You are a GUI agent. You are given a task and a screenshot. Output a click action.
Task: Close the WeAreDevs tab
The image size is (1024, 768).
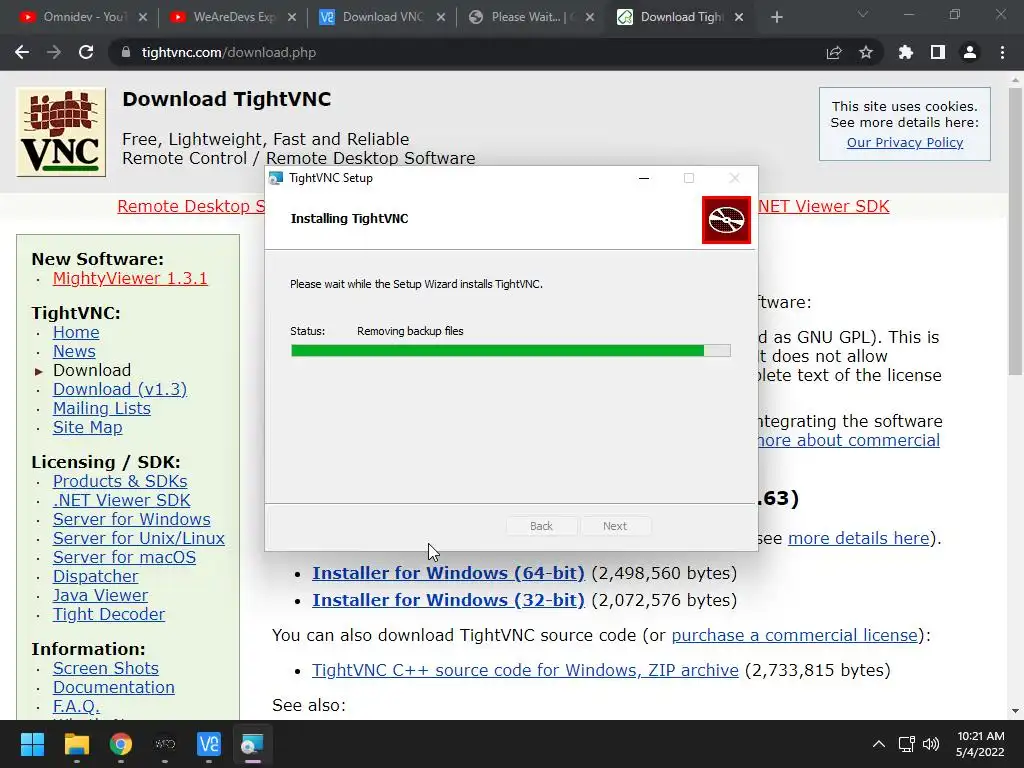(292, 17)
